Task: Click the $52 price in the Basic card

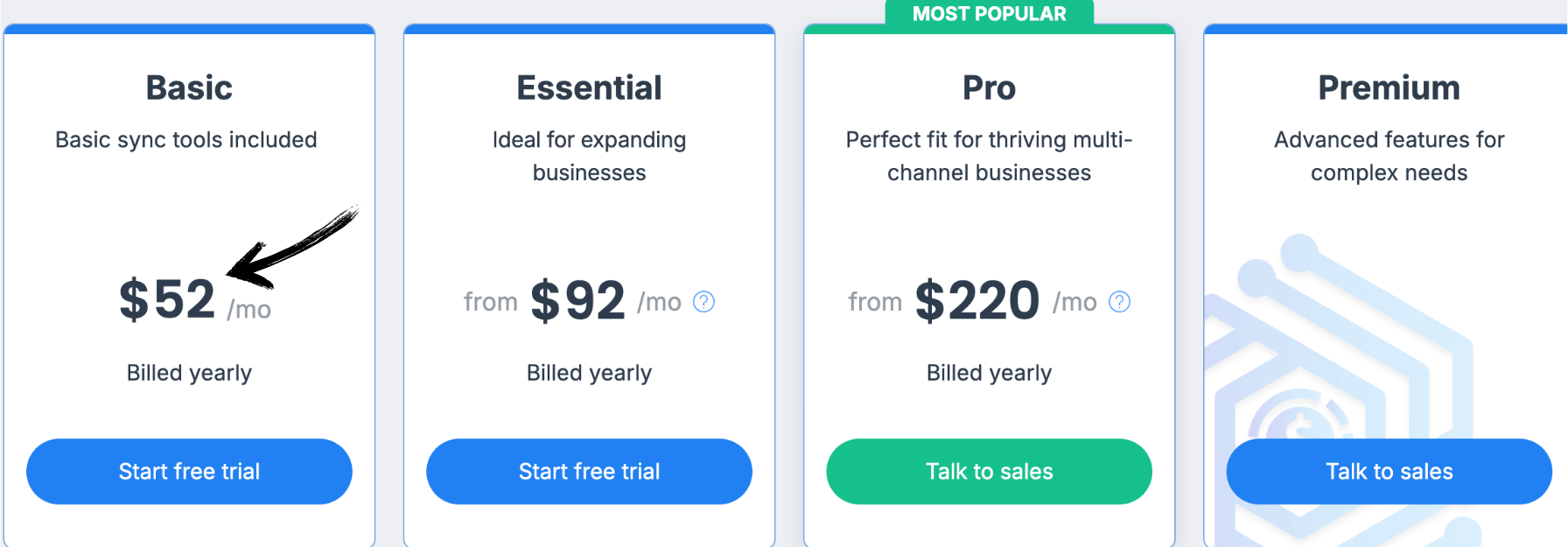Action: tap(167, 299)
